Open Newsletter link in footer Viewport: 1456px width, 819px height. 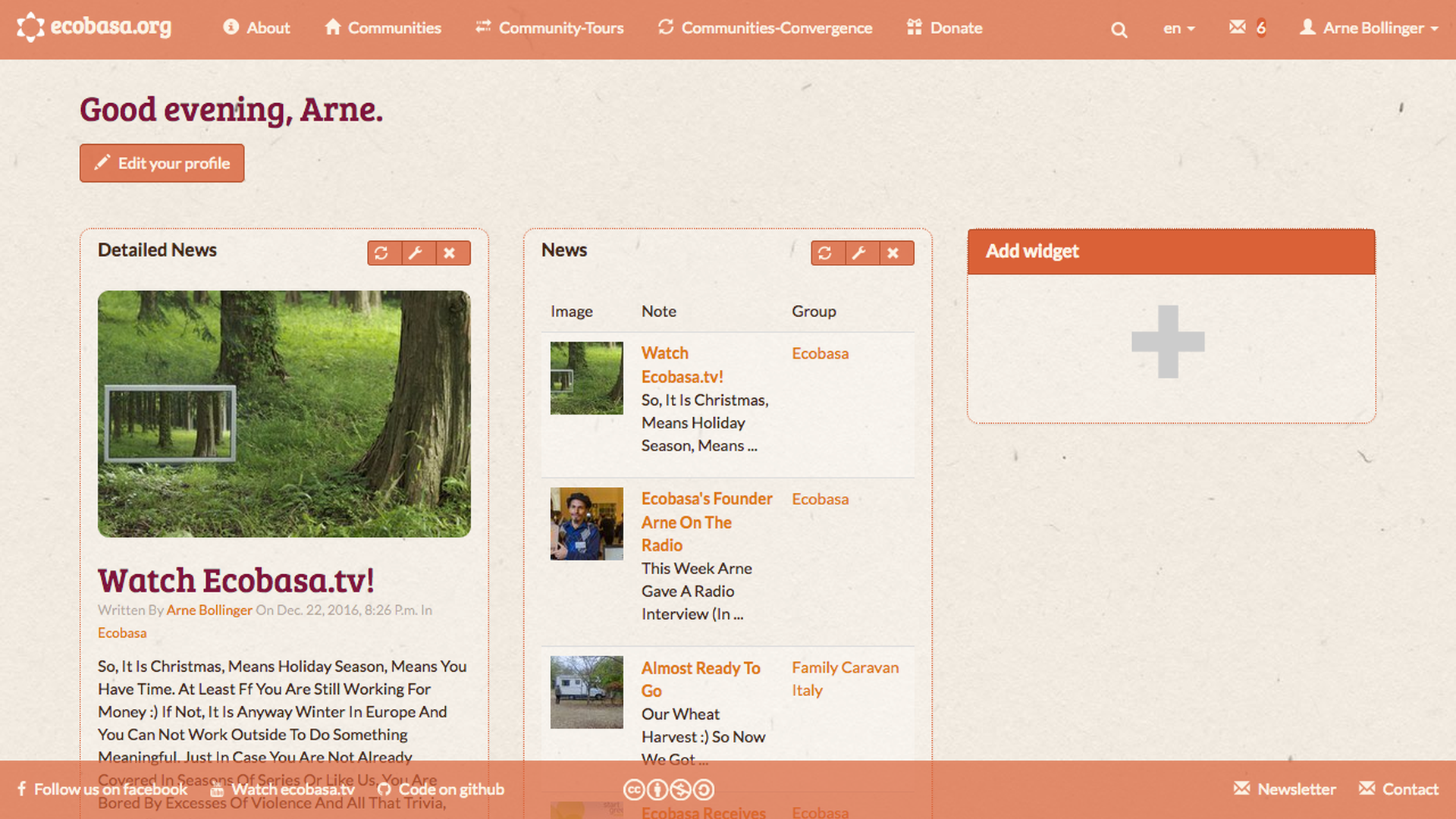1285,789
